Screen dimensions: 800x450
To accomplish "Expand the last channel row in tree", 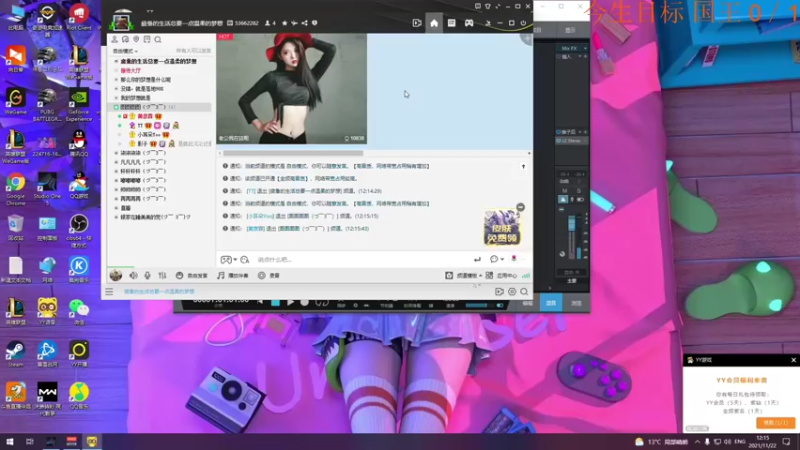I will pyautogui.click(x=116, y=217).
